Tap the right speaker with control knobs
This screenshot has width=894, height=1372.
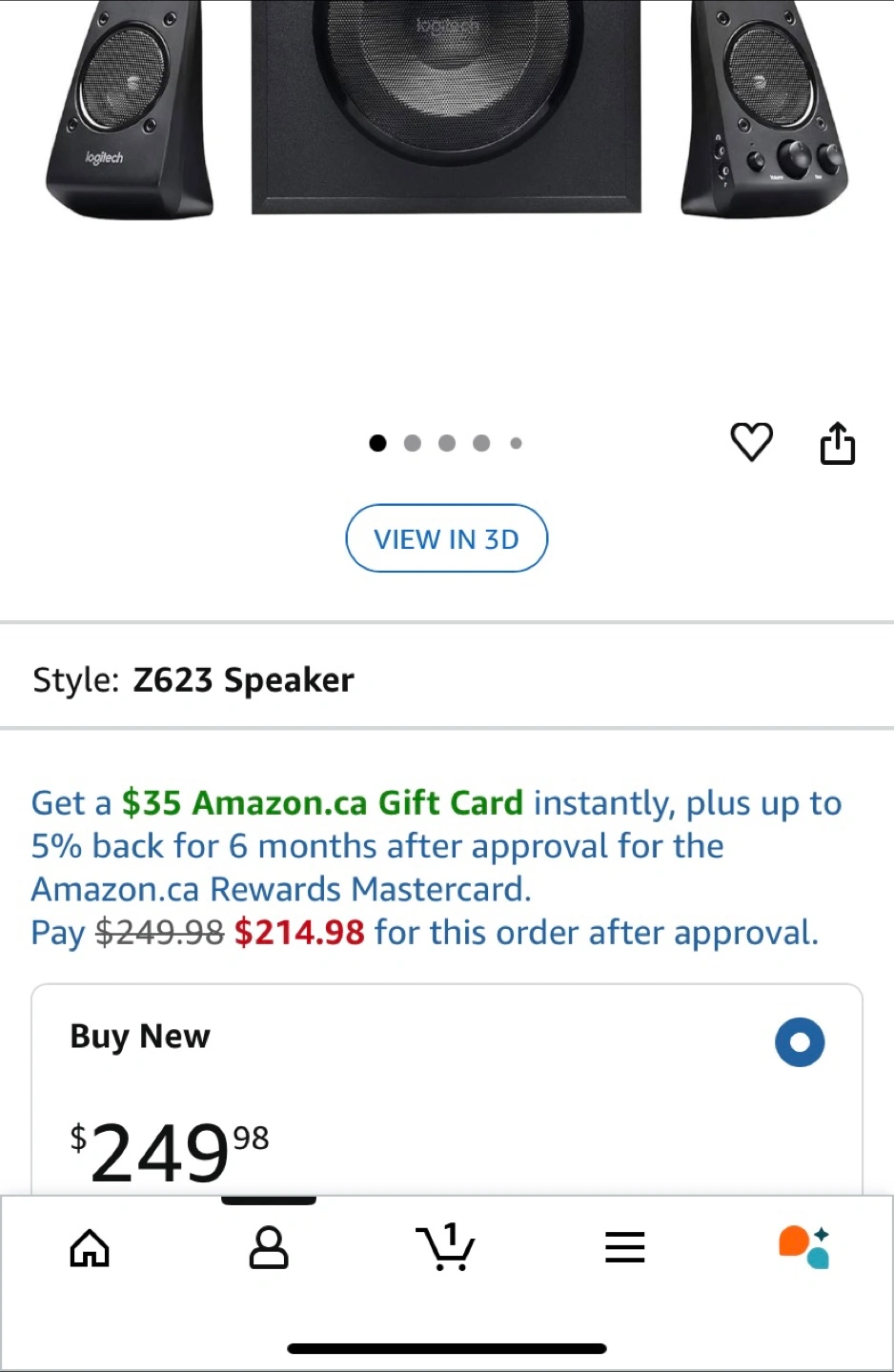[765, 110]
